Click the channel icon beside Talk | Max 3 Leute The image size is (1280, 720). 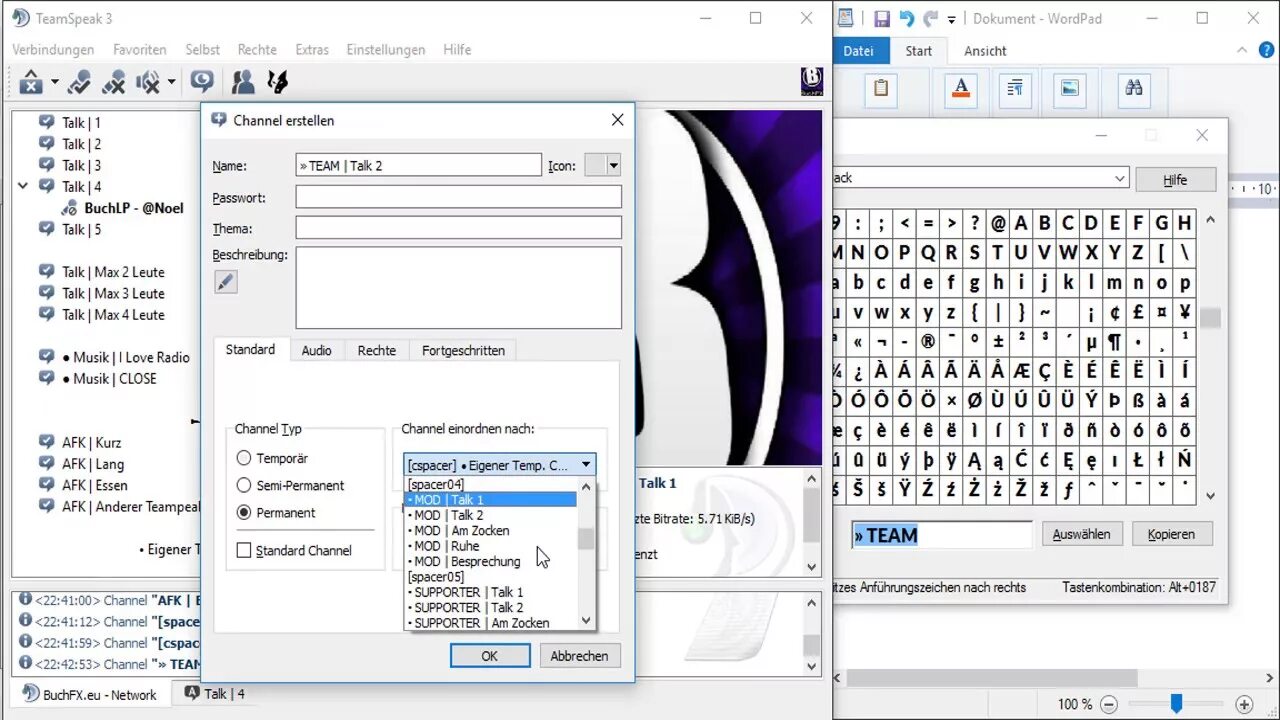click(46, 293)
